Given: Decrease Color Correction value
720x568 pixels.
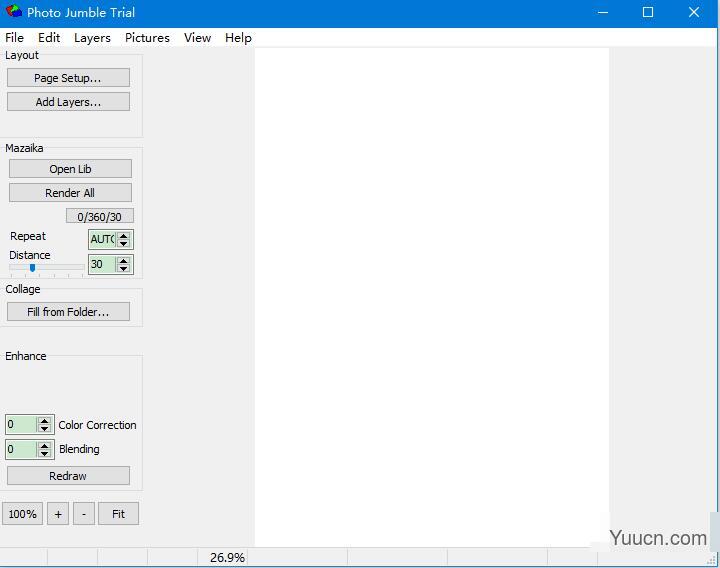Looking at the screenshot, I should tap(44, 428).
